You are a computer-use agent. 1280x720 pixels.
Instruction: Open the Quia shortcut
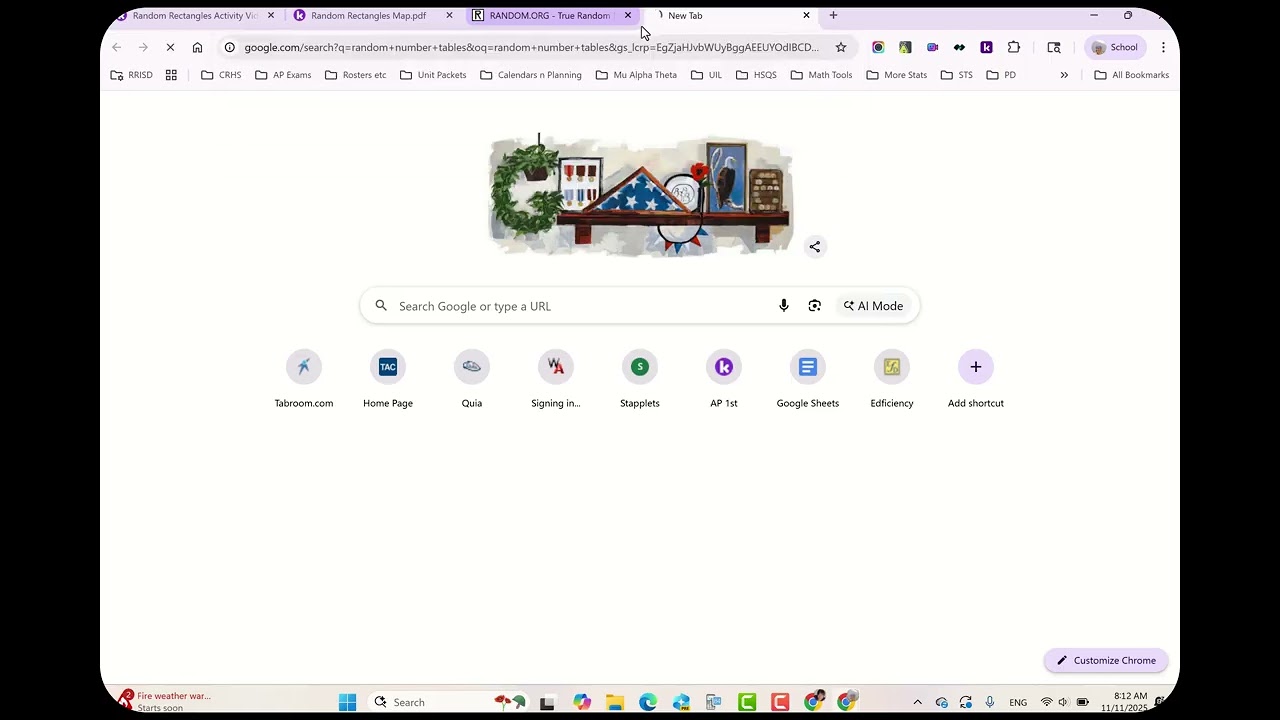pos(472,380)
